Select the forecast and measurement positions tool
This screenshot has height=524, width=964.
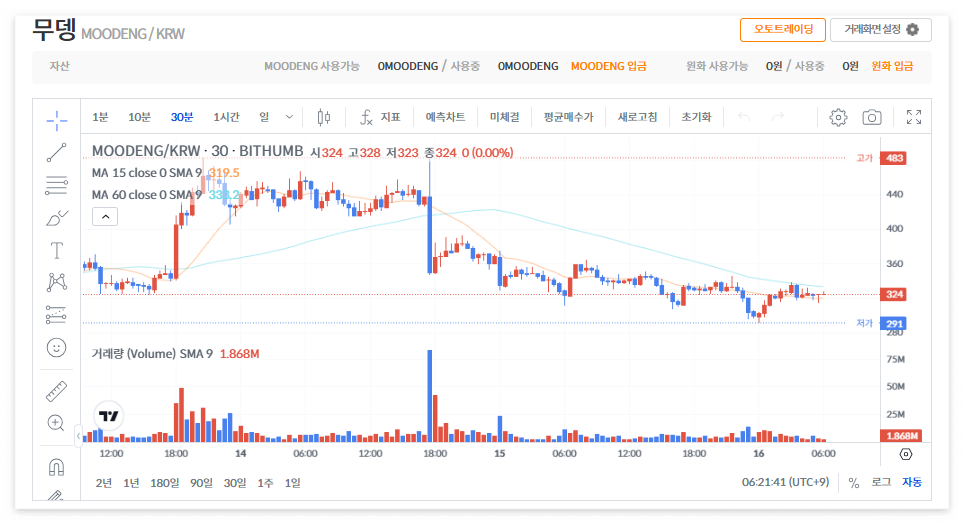[x=57, y=315]
